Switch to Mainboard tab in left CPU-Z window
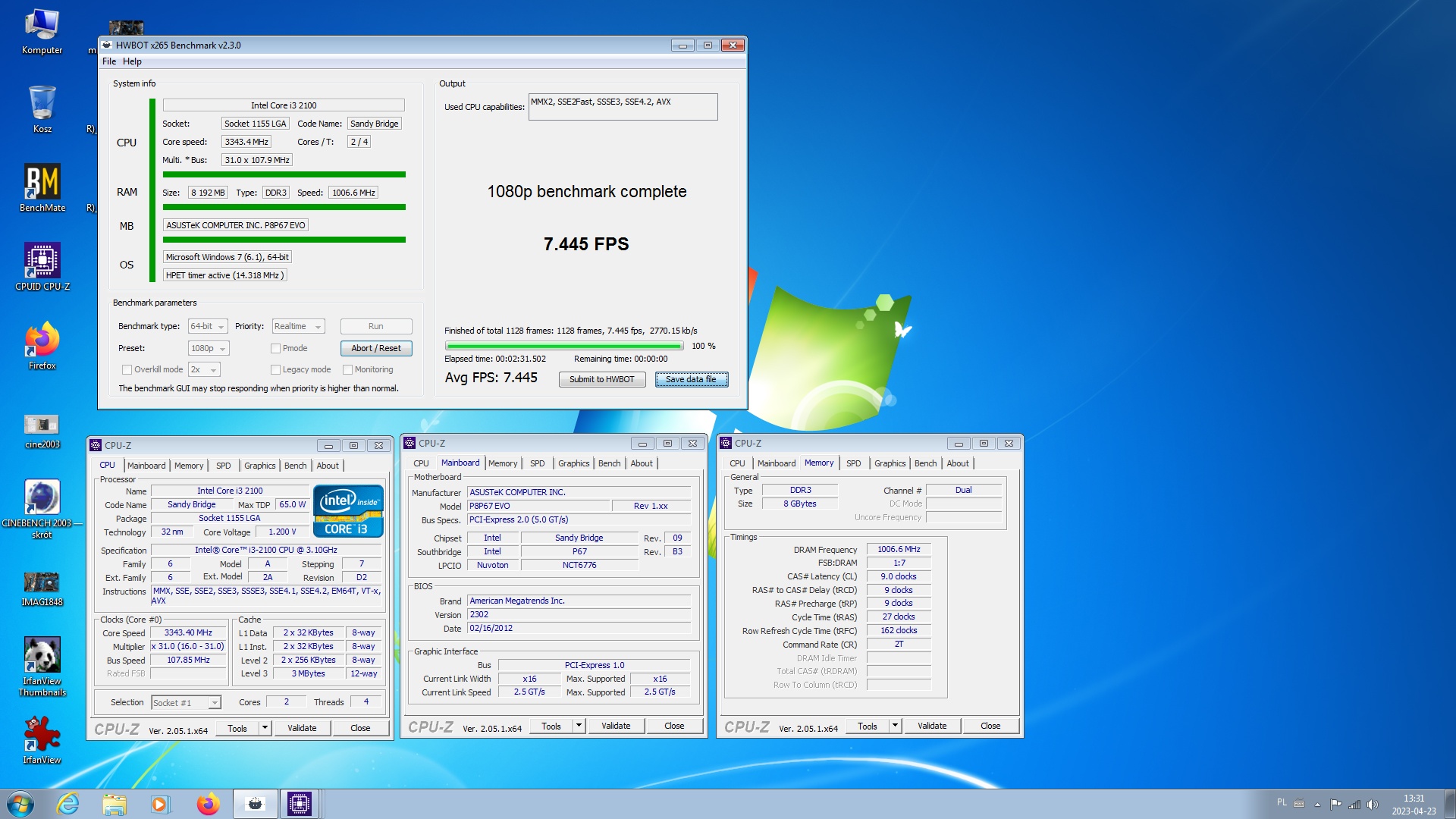The width and height of the screenshot is (1456, 819). coord(146,466)
